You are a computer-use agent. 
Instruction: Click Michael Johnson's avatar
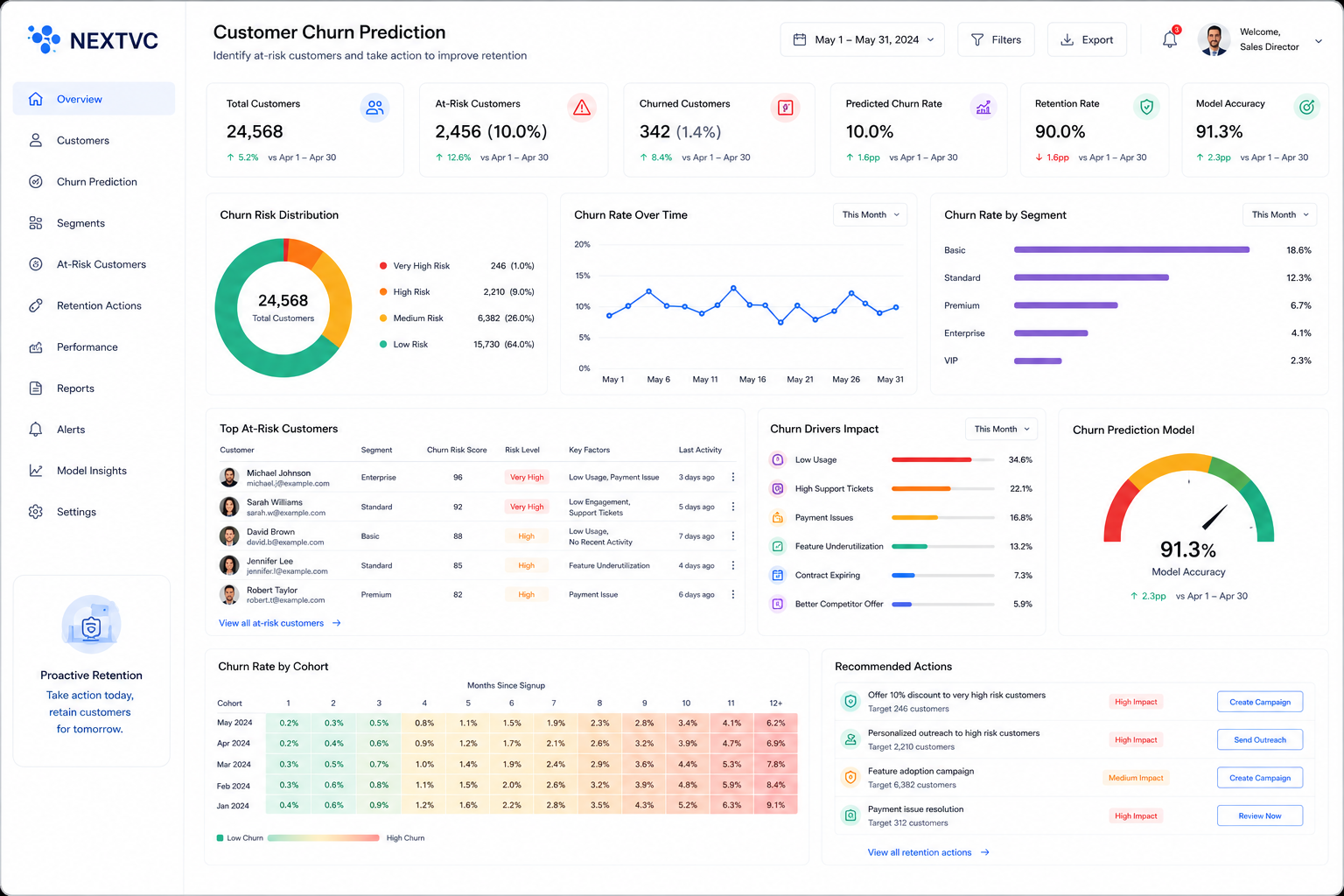[x=228, y=477]
